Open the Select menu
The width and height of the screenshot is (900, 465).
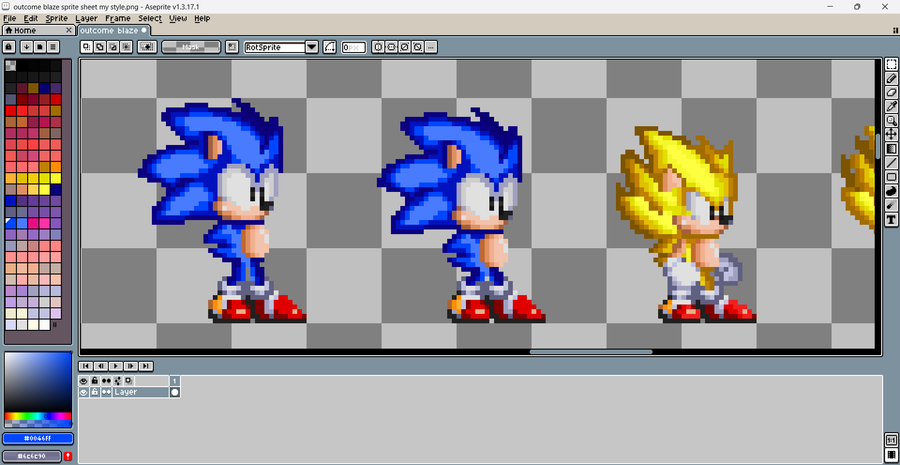(150, 18)
